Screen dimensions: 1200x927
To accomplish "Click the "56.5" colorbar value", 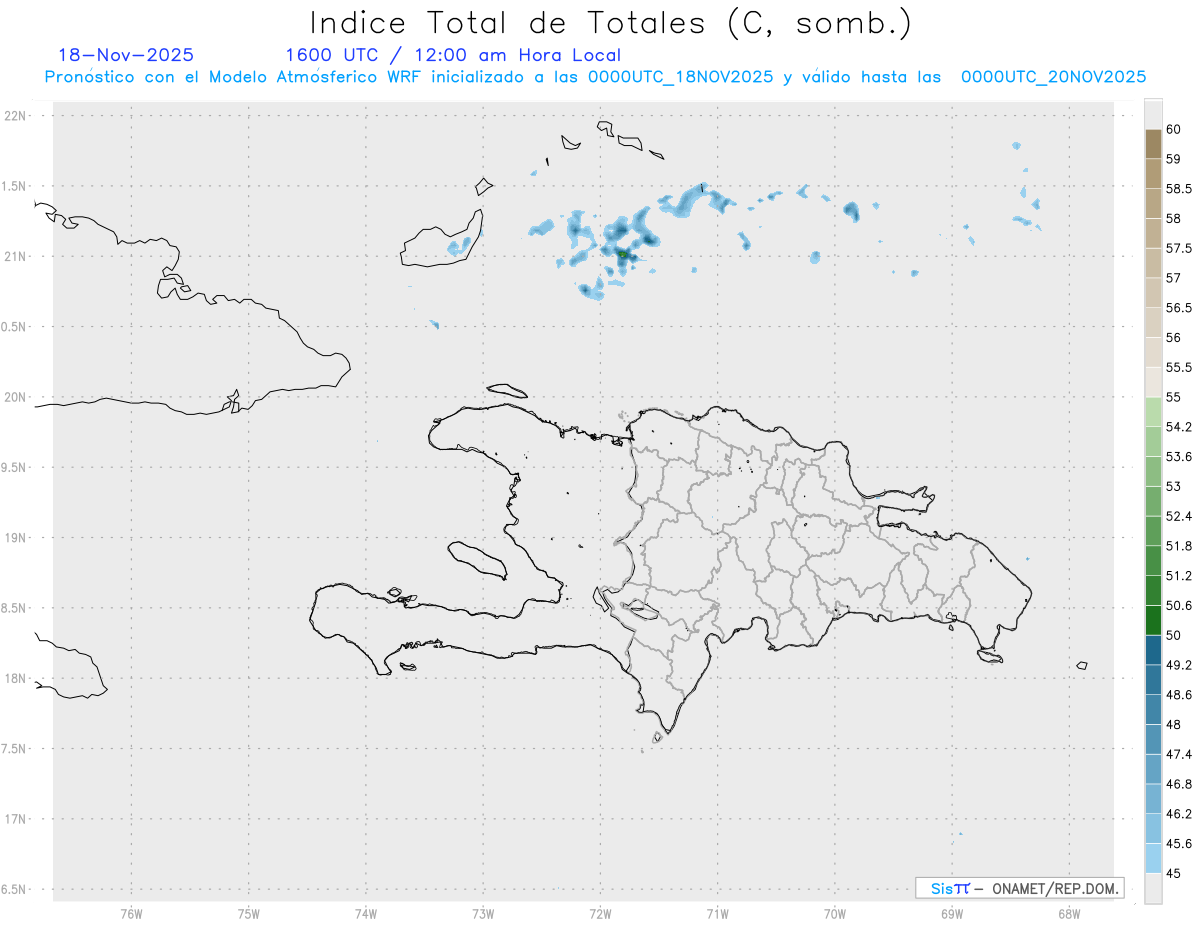I will [1178, 307].
